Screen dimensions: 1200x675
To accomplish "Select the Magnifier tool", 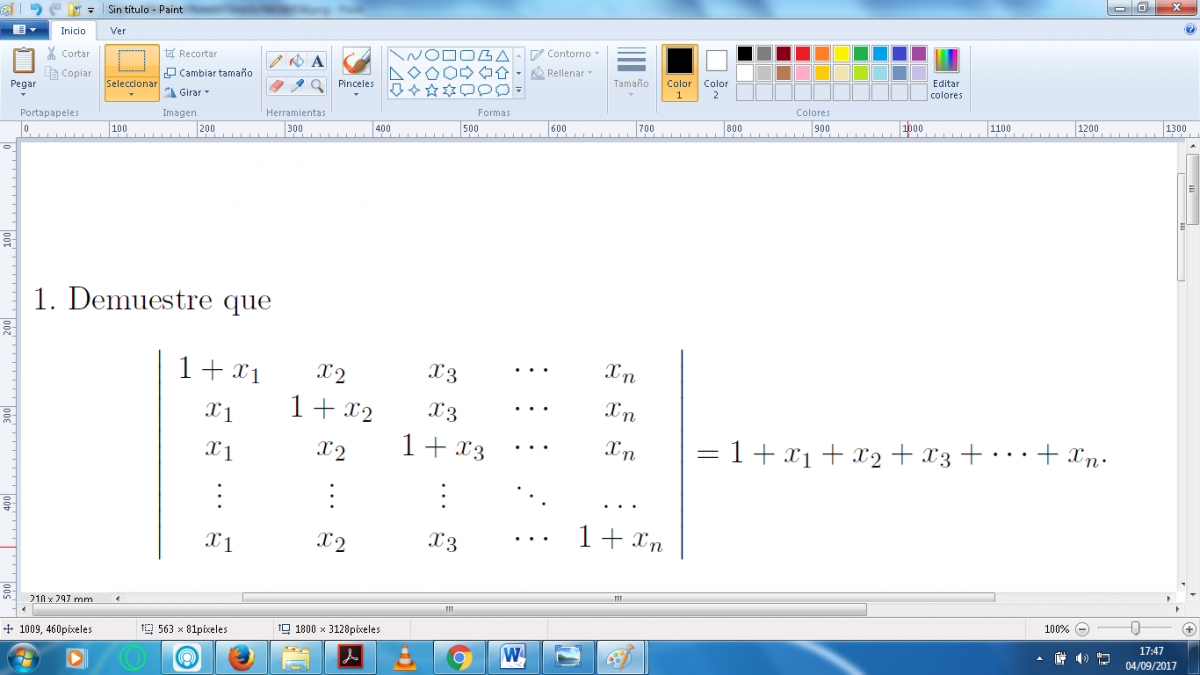I will coord(317,86).
